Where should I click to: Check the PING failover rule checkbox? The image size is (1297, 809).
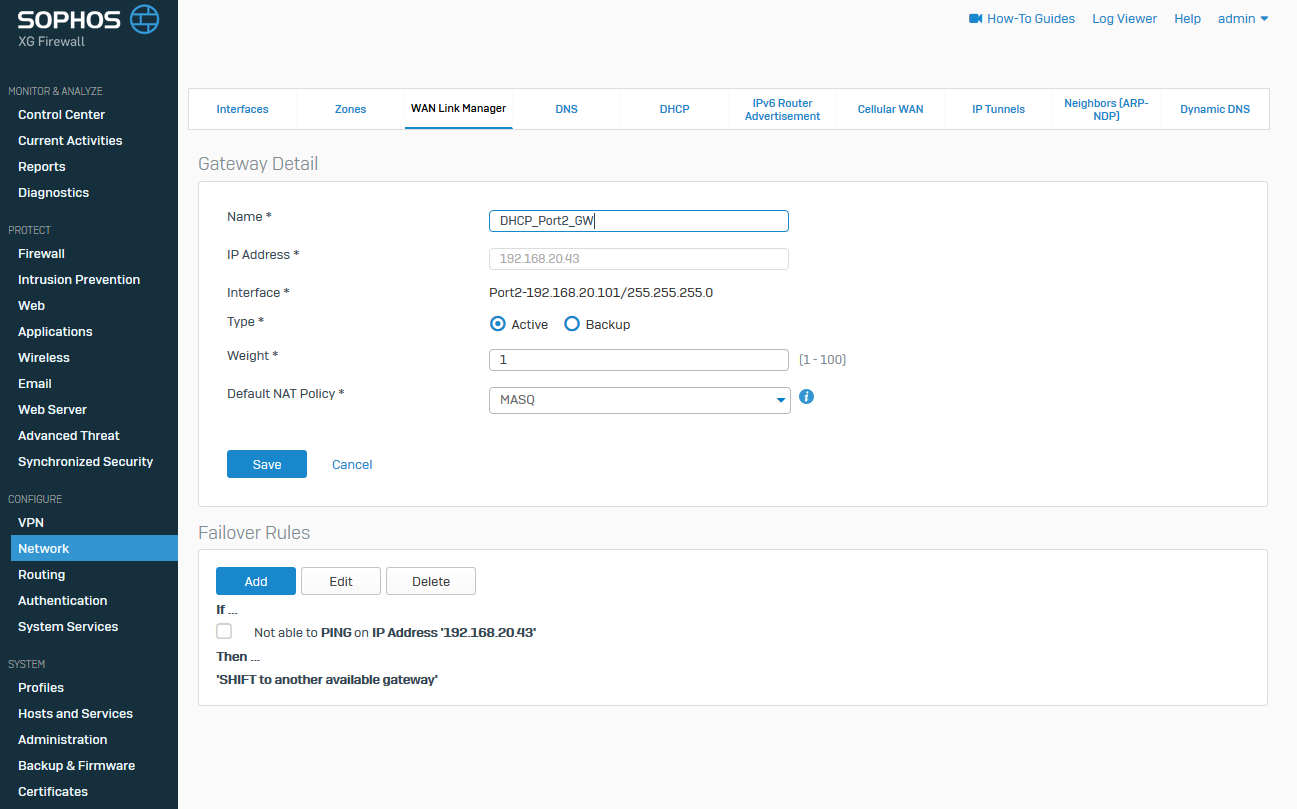(224, 631)
